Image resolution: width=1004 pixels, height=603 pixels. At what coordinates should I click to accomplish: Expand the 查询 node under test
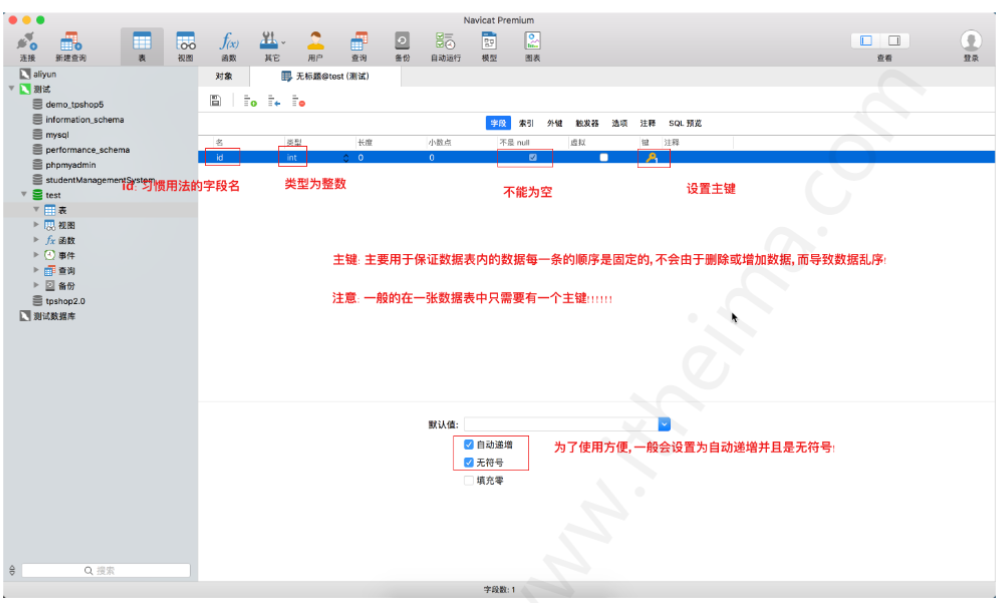(36, 270)
